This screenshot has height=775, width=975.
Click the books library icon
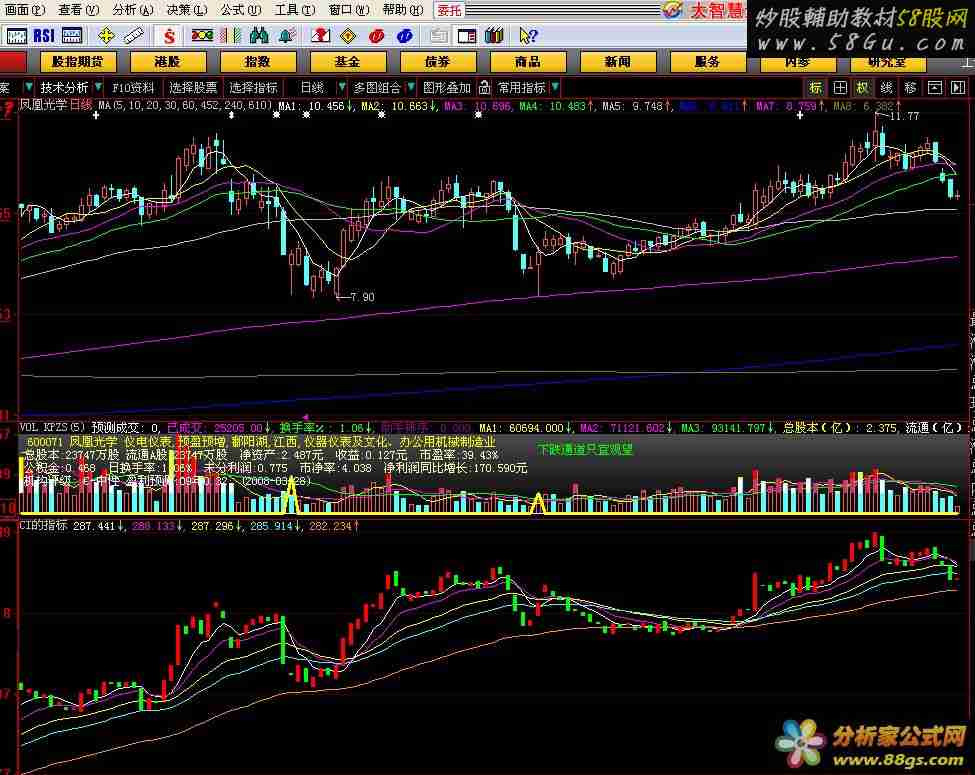[494, 36]
